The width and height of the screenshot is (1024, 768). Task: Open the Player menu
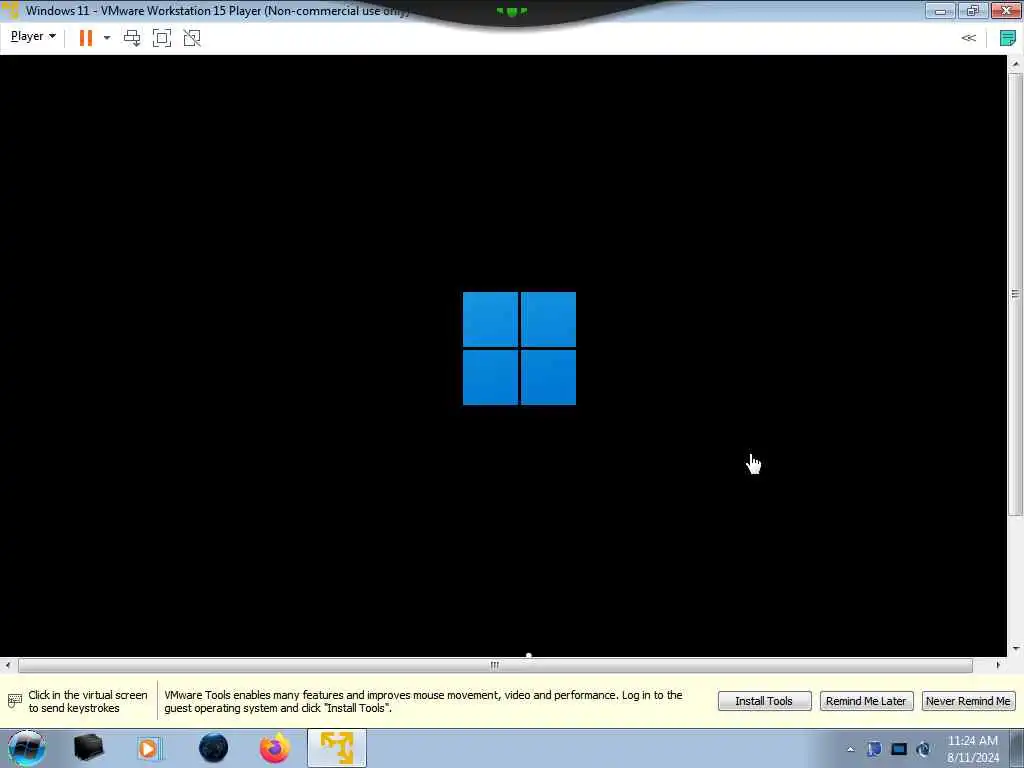pyautogui.click(x=33, y=37)
